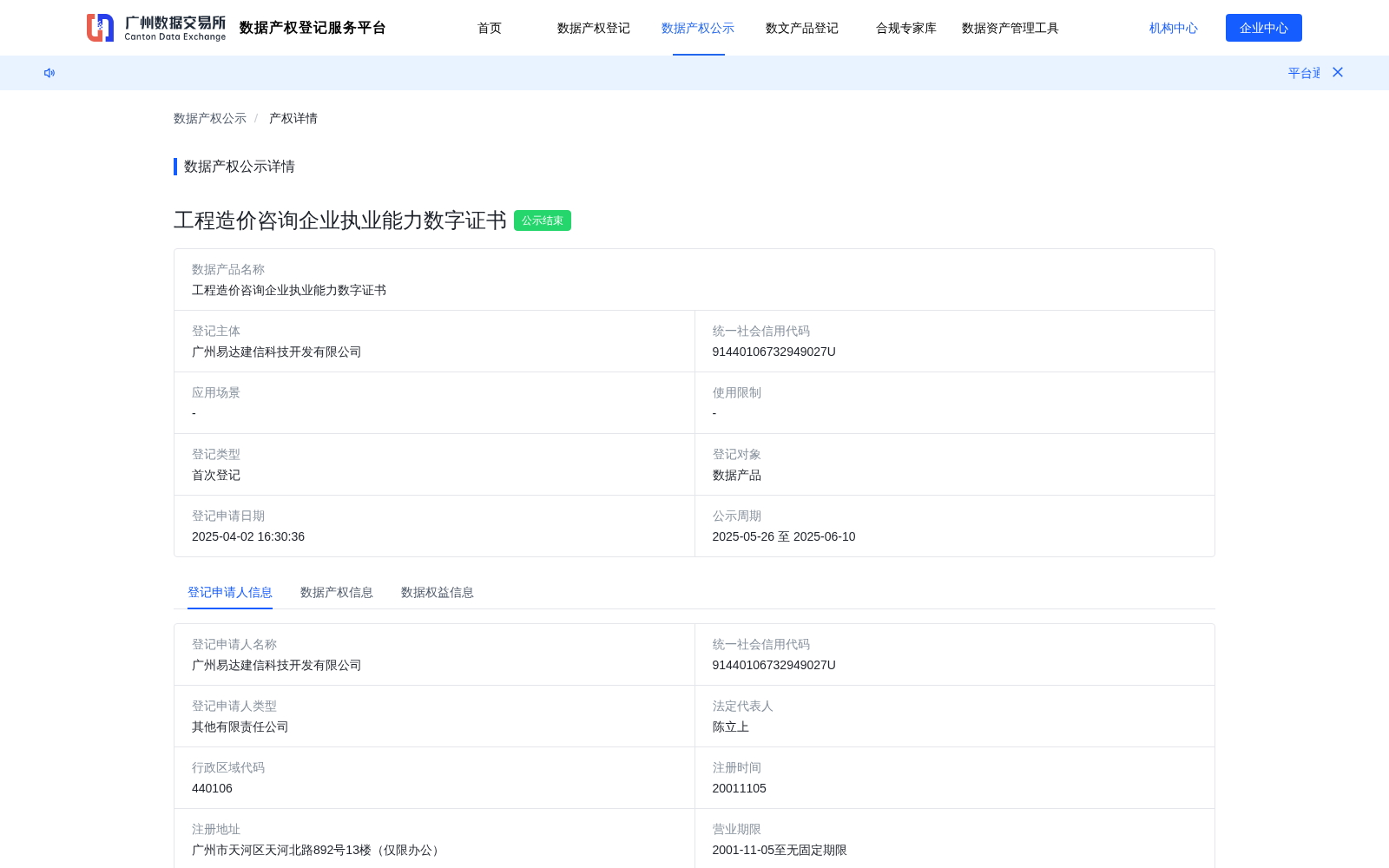
Task: Click the 公示结束 status badge
Action: [543, 220]
